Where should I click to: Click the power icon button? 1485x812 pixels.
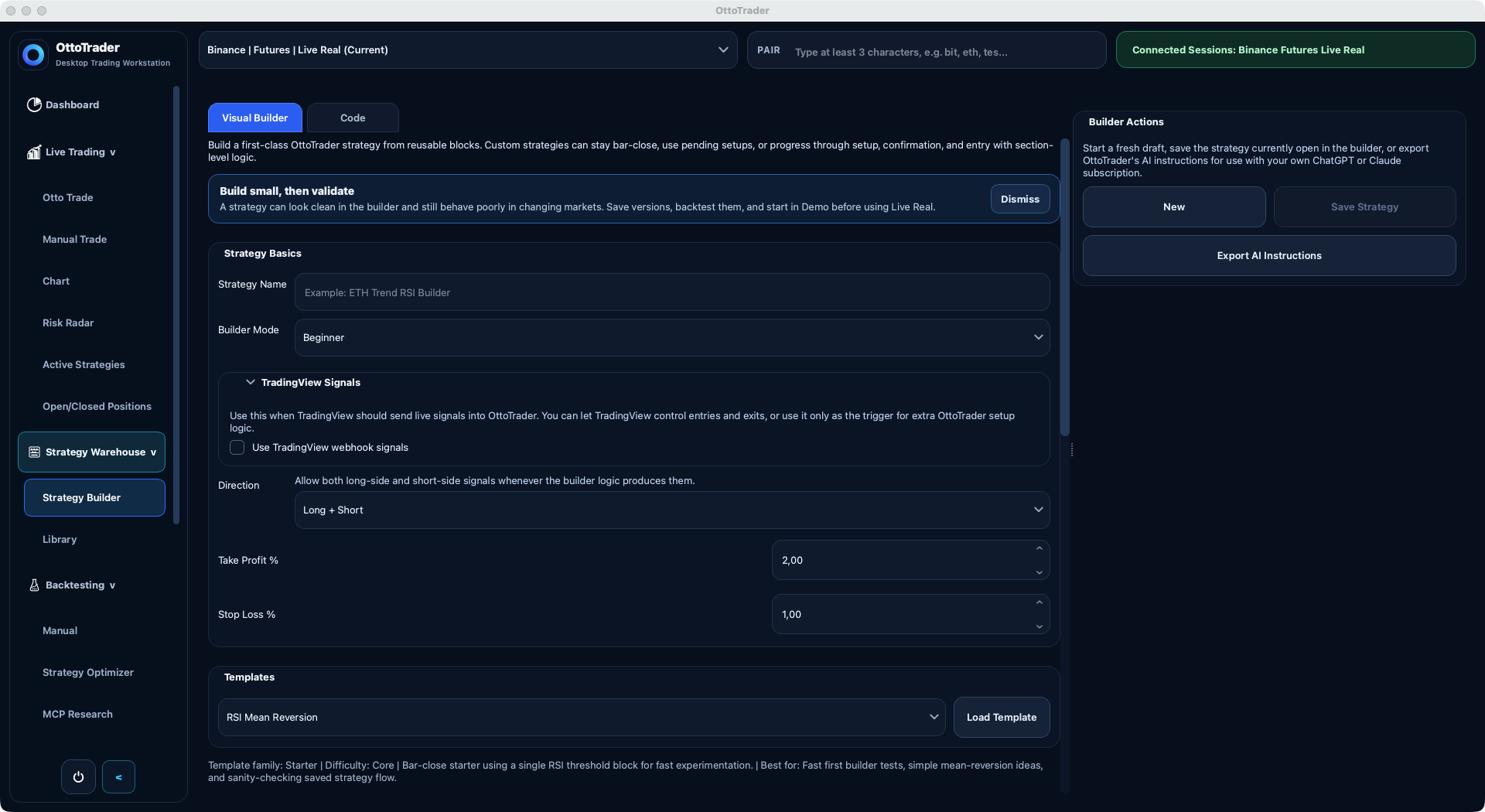78,777
